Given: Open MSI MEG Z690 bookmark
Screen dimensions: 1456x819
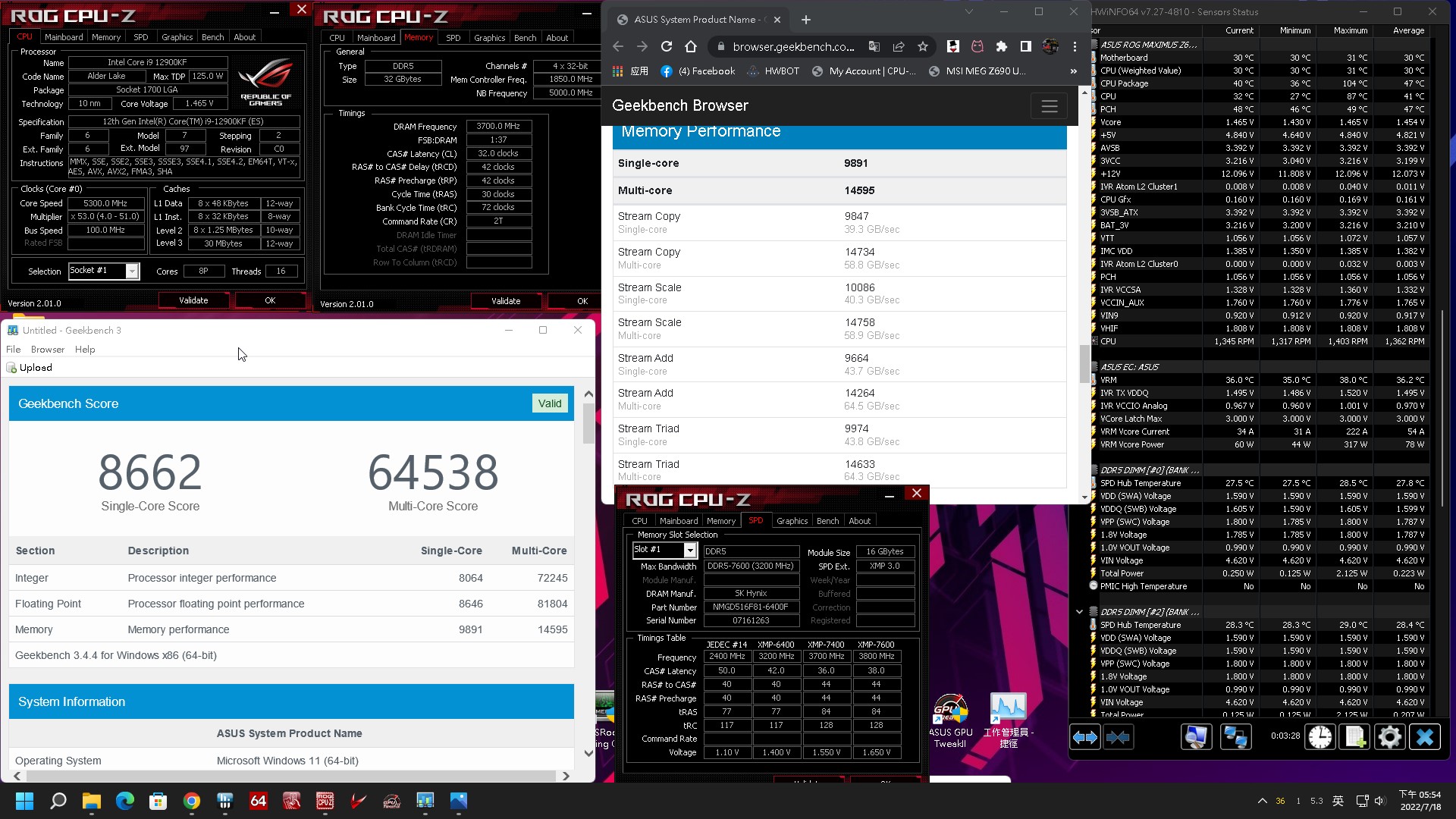Looking at the screenshot, I should pyautogui.click(x=977, y=71).
